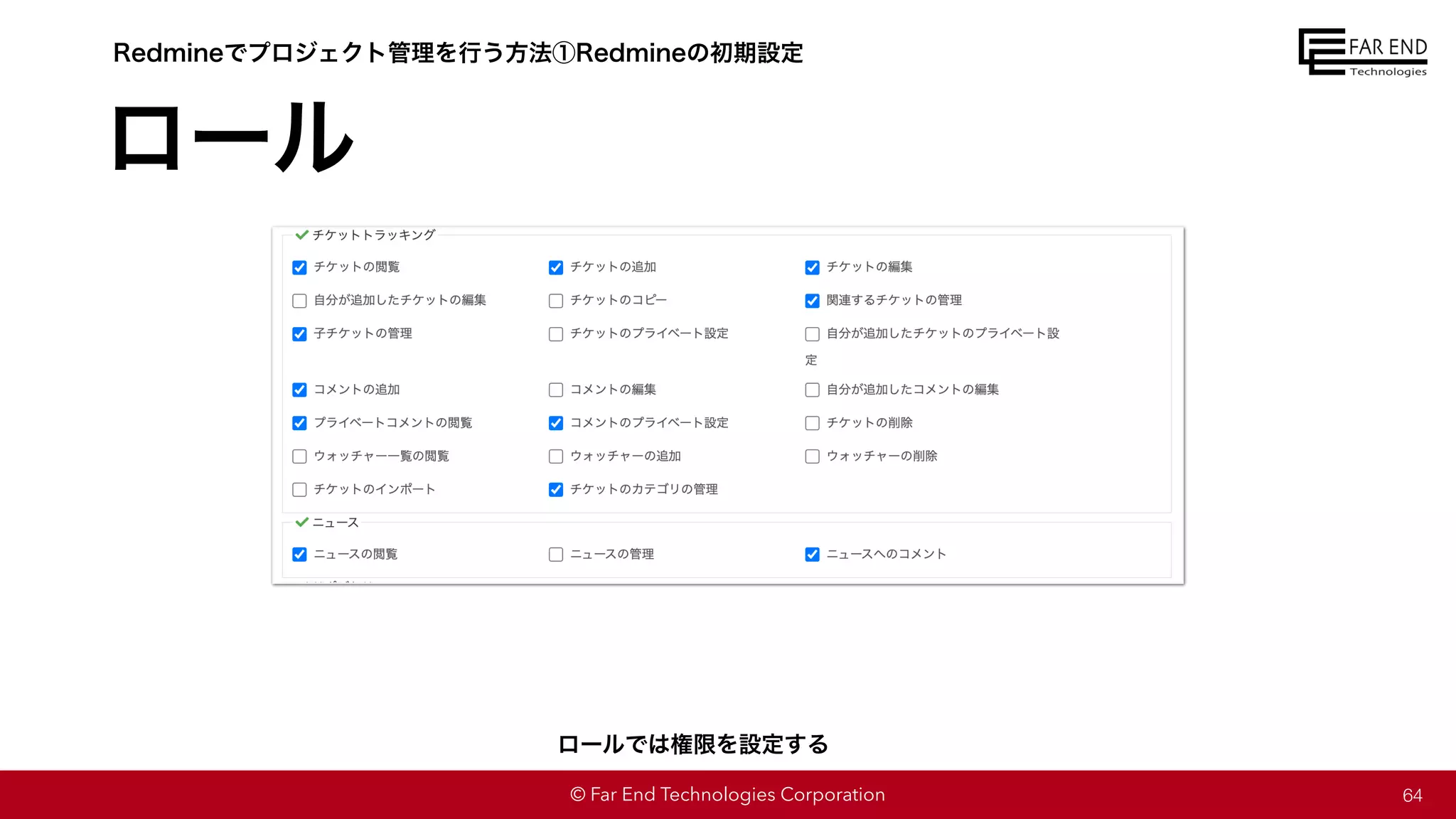
Task: Enable ウォッチャーの削除 checkbox
Action: click(812, 456)
